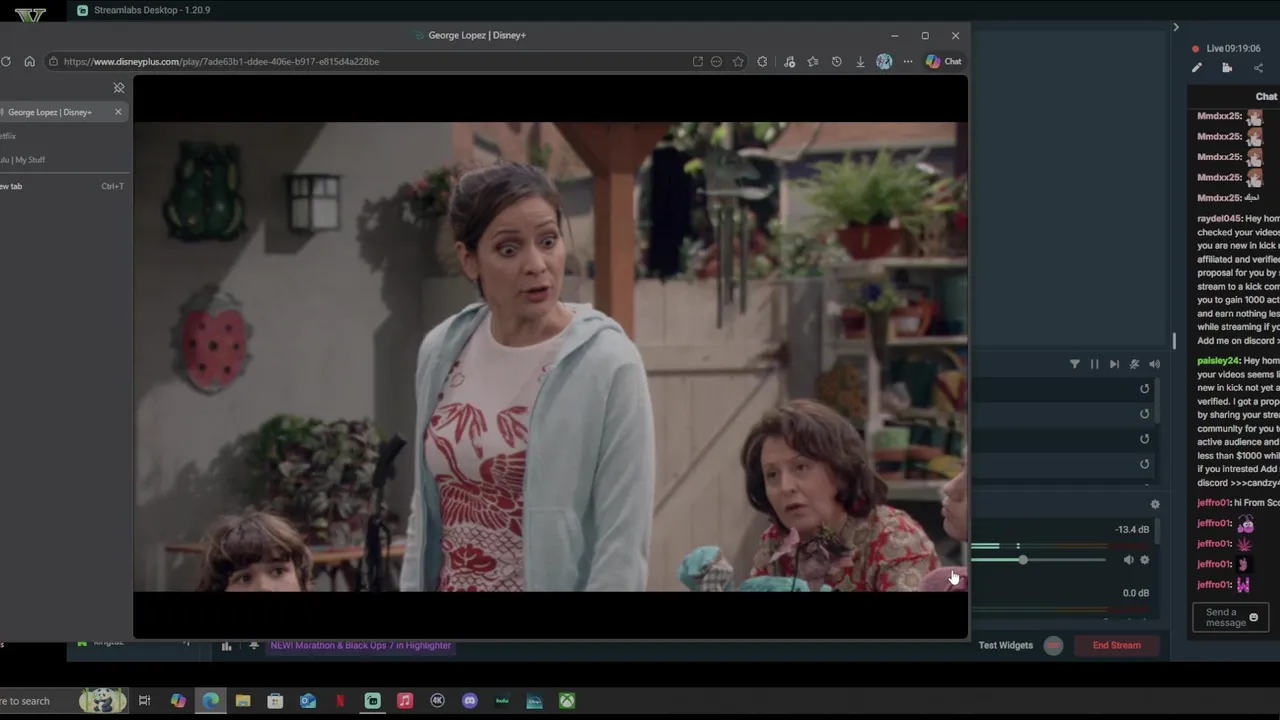Screen dimensions: 1280x720
Task: Open Copilot from the taskbar
Action: (x=178, y=701)
